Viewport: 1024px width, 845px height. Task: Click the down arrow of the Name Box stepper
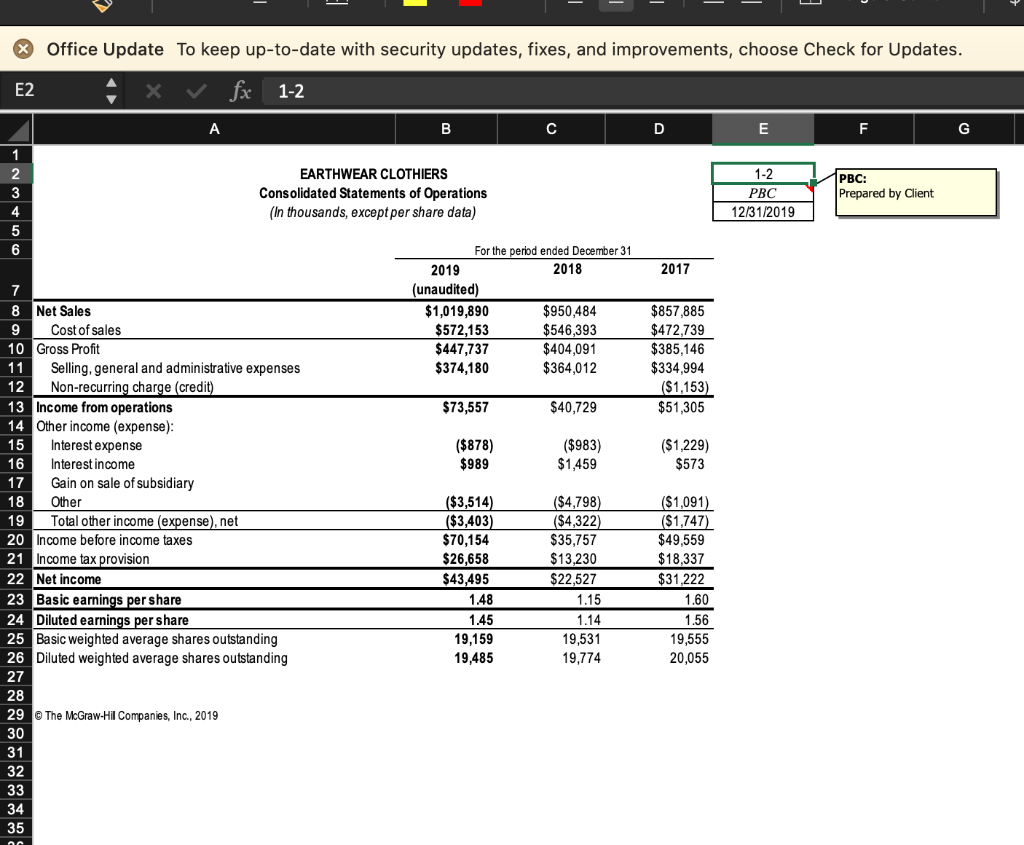point(110,98)
